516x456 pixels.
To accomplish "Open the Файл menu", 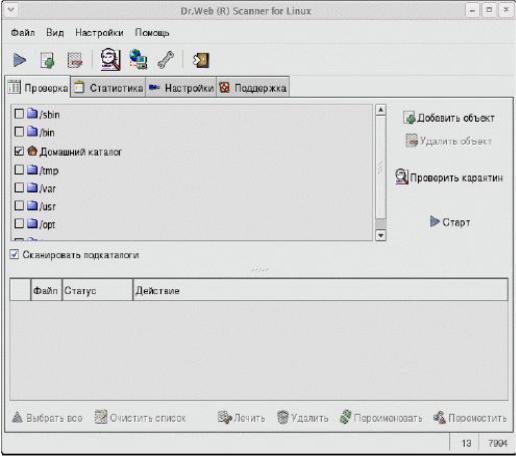I will pos(23,33).
